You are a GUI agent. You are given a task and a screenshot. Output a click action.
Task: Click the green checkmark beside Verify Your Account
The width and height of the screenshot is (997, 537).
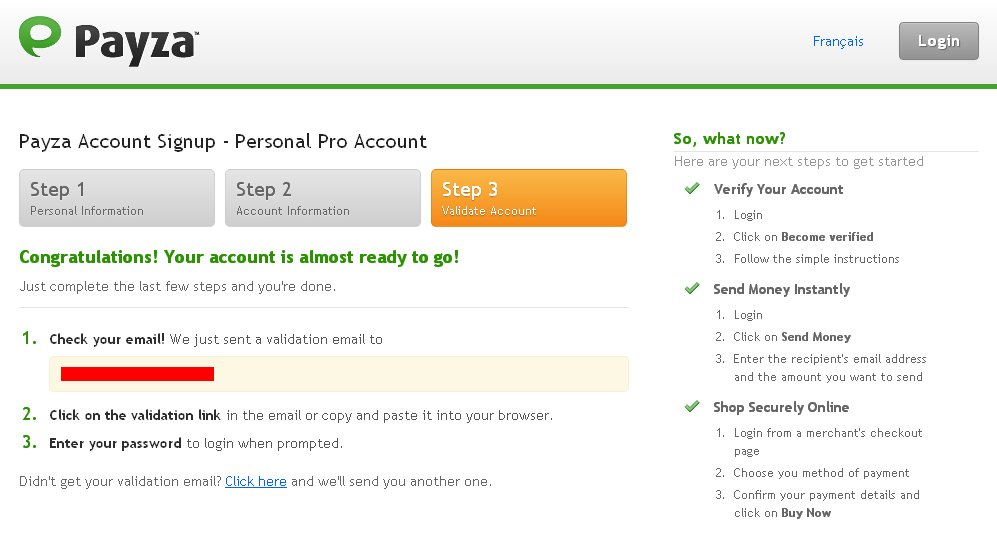(691, 188)
